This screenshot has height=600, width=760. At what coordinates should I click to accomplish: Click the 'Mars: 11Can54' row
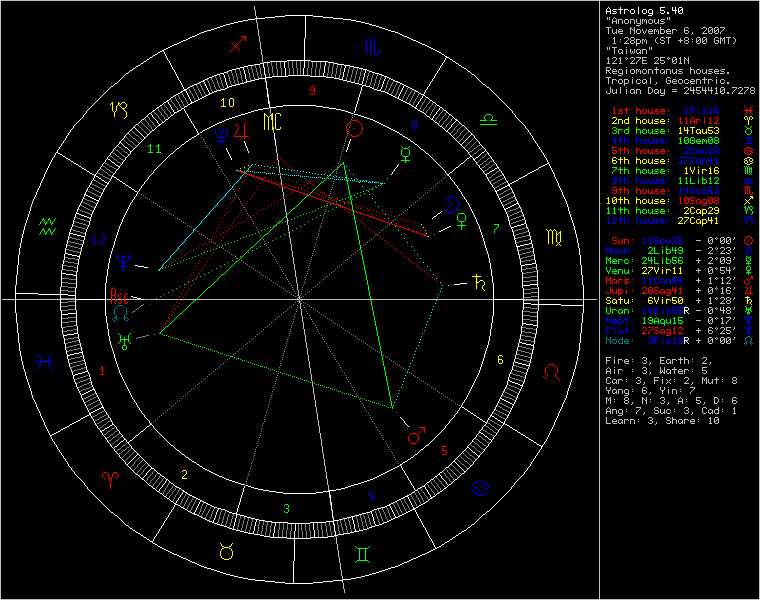pos(680,281)
